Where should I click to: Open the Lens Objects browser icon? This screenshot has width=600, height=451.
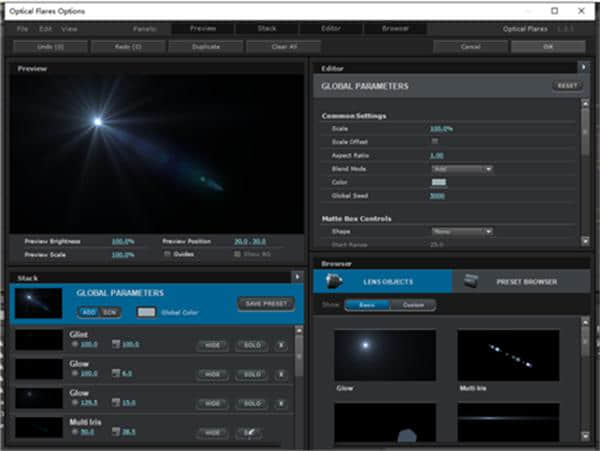click(335, 281)
